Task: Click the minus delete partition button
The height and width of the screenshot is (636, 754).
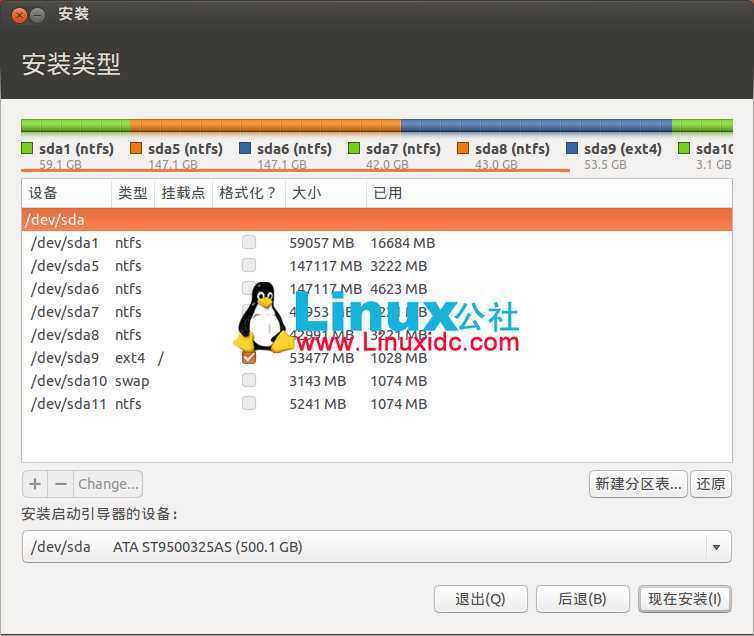Action: tap(61, 484)
